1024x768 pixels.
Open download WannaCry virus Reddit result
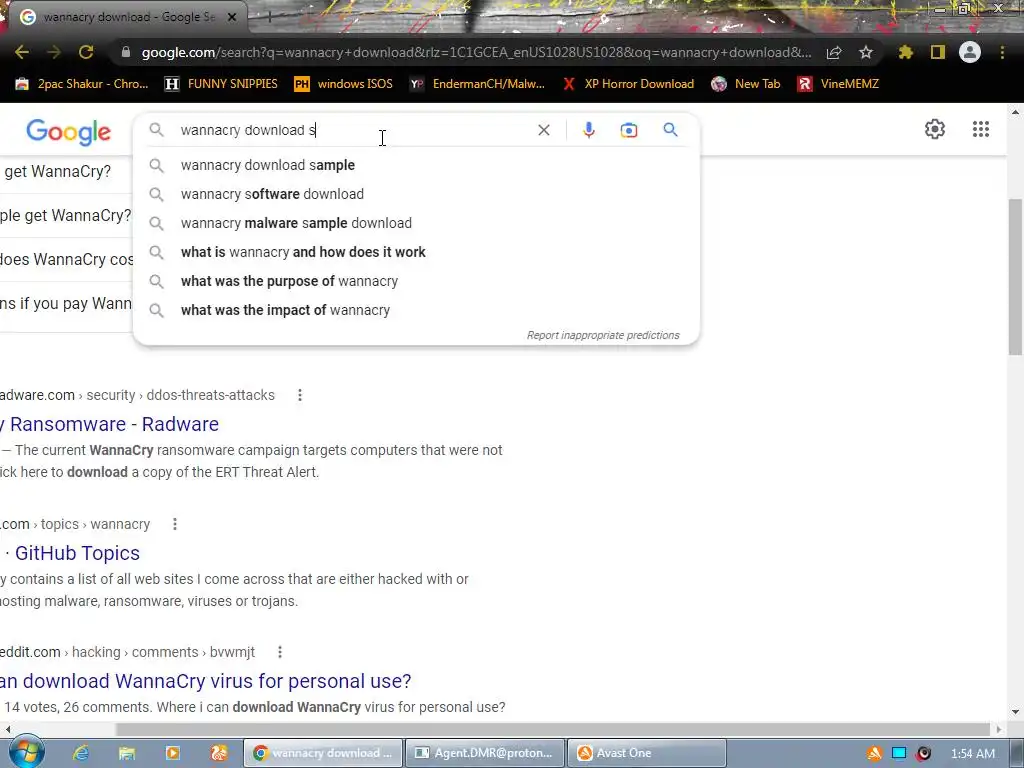point(206,681)
